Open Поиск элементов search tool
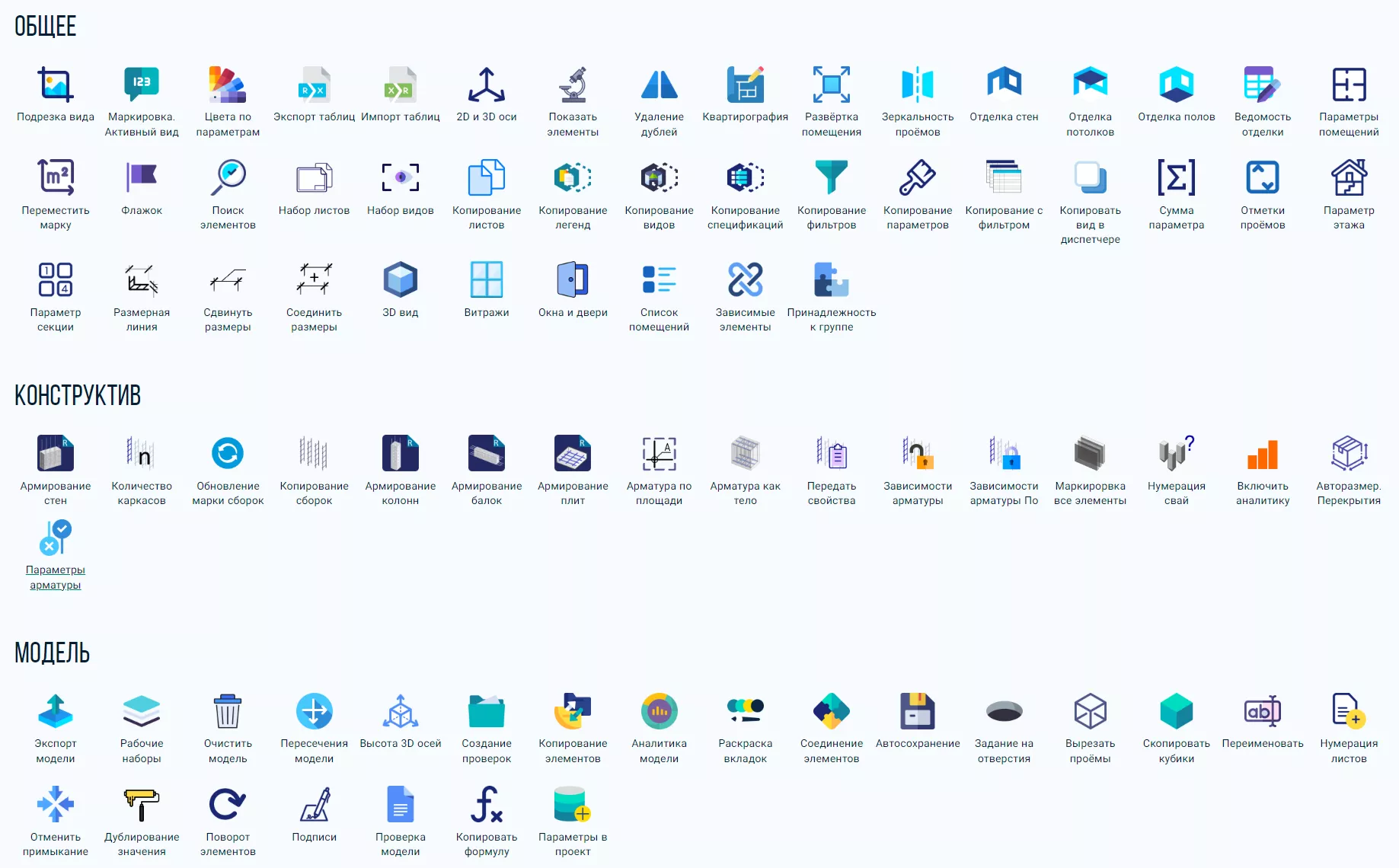 point(228,177)
